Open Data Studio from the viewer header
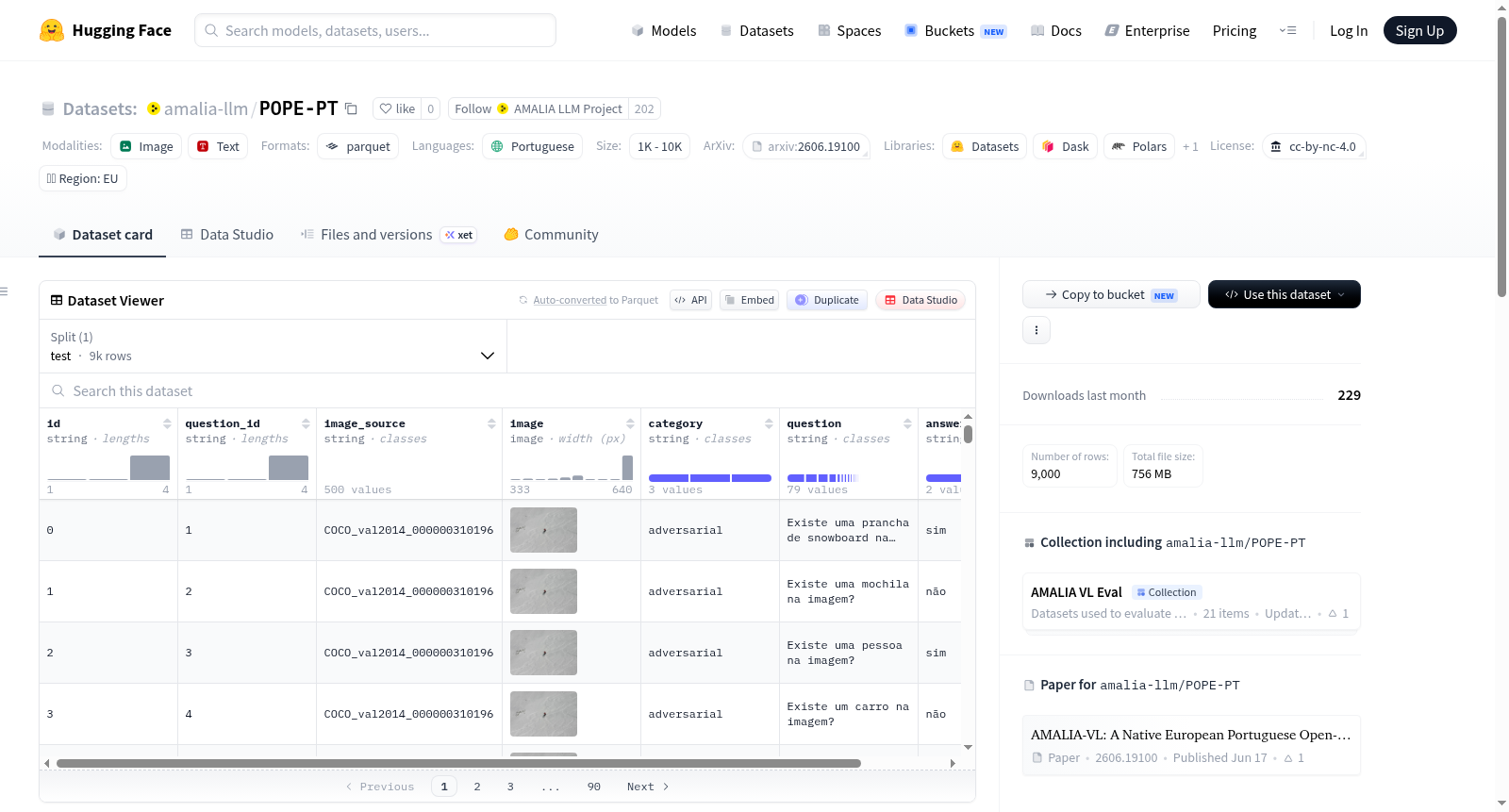1509x812 pixels. click(x=920, y=300)
